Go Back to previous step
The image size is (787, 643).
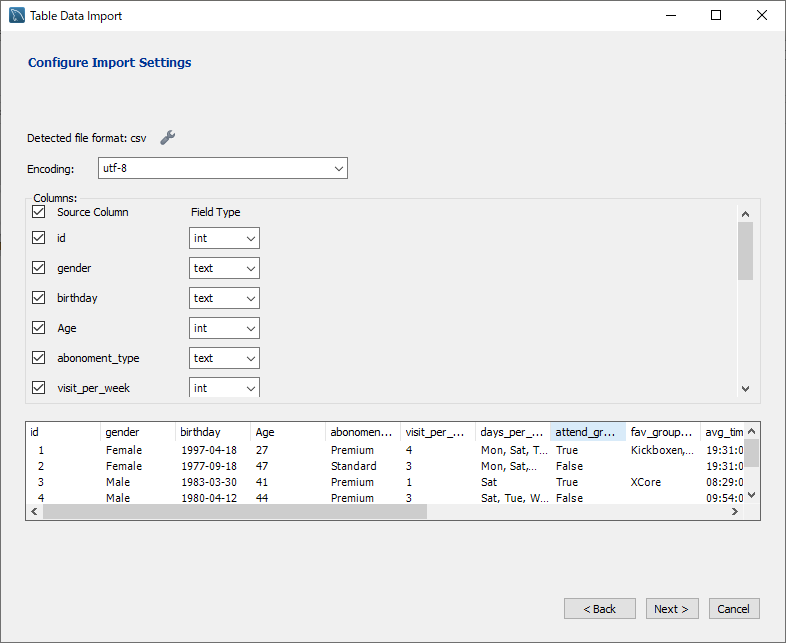[600, 609]
